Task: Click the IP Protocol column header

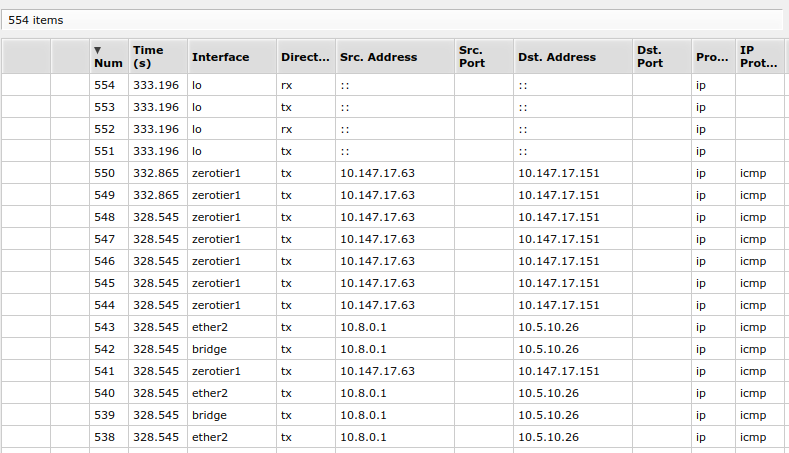Action: point(760,56)
